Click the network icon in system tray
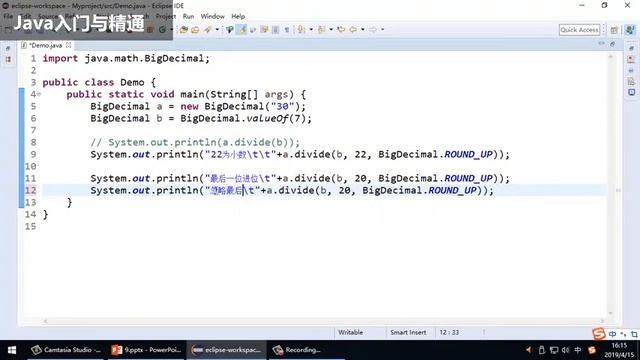Screen dimensions: 640x360 (x=554, y=350)
